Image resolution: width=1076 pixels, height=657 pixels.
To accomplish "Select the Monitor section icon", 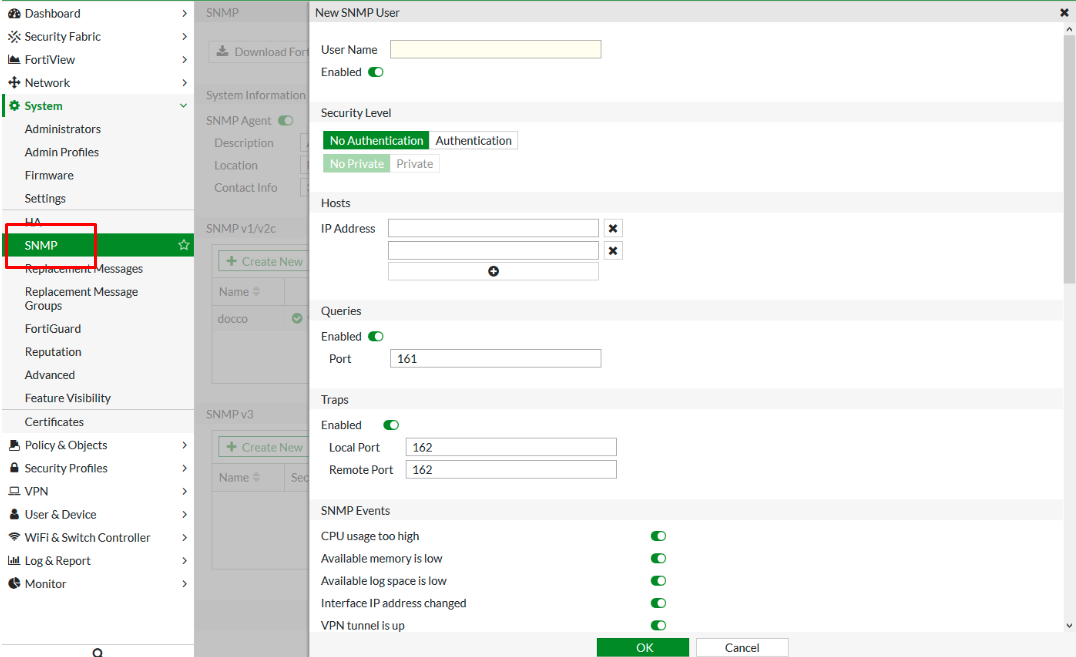I will (x=44, y=583).
